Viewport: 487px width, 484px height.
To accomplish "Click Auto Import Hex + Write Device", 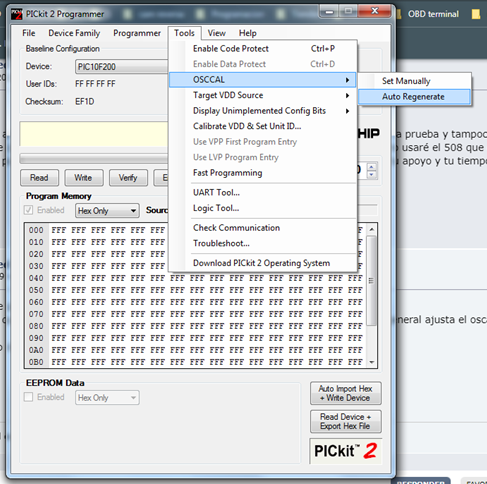I will tap(346, 393).
